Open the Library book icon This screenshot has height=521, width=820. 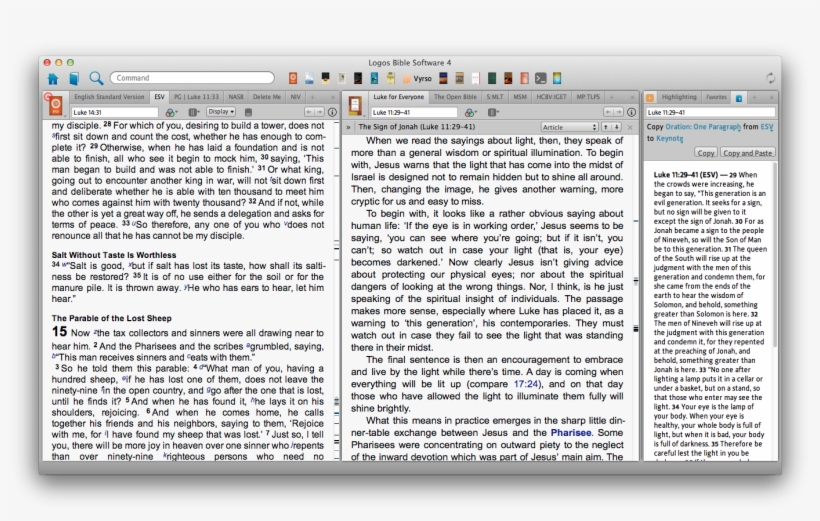click(x=74, y=78)
